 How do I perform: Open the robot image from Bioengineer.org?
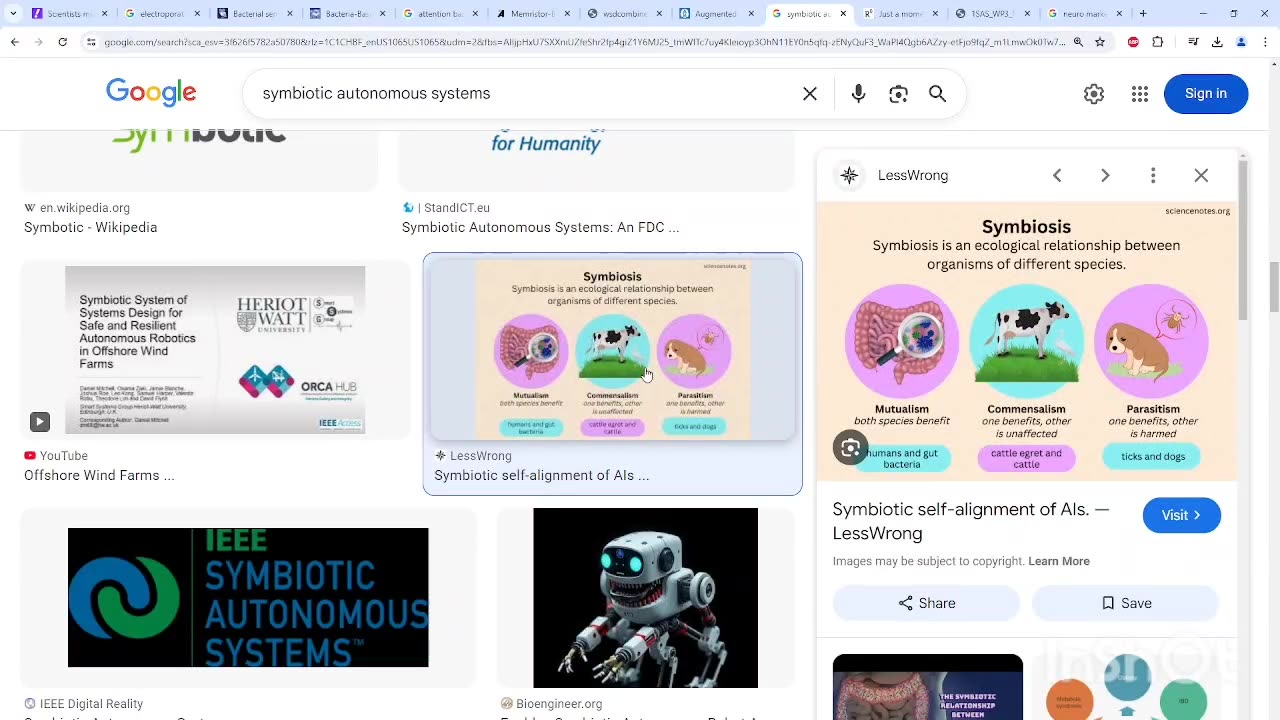645,598
